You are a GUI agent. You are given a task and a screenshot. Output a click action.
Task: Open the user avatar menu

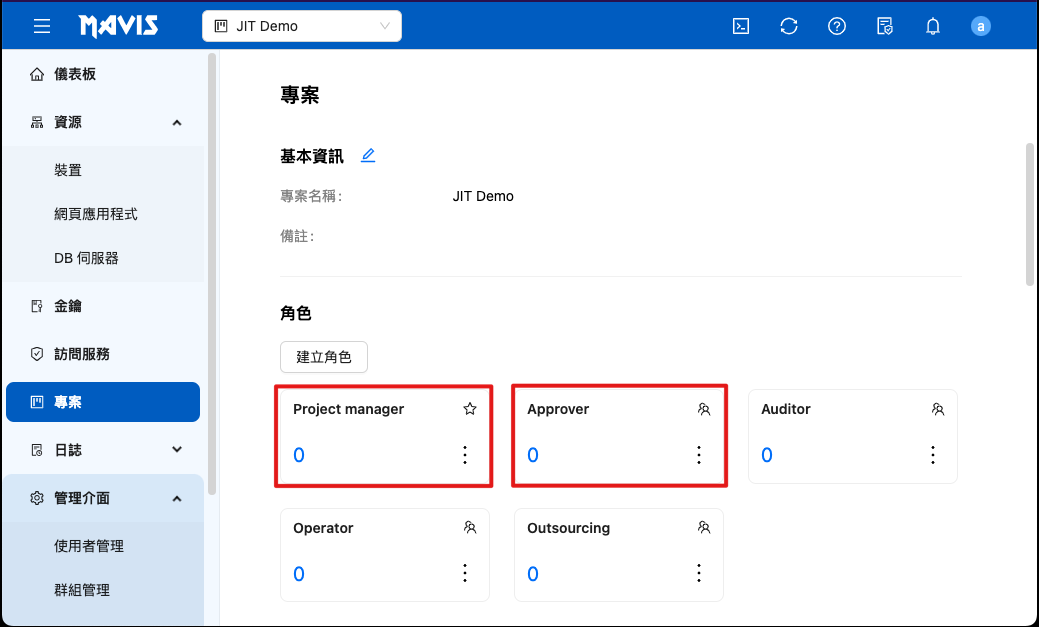pos(981,26)
